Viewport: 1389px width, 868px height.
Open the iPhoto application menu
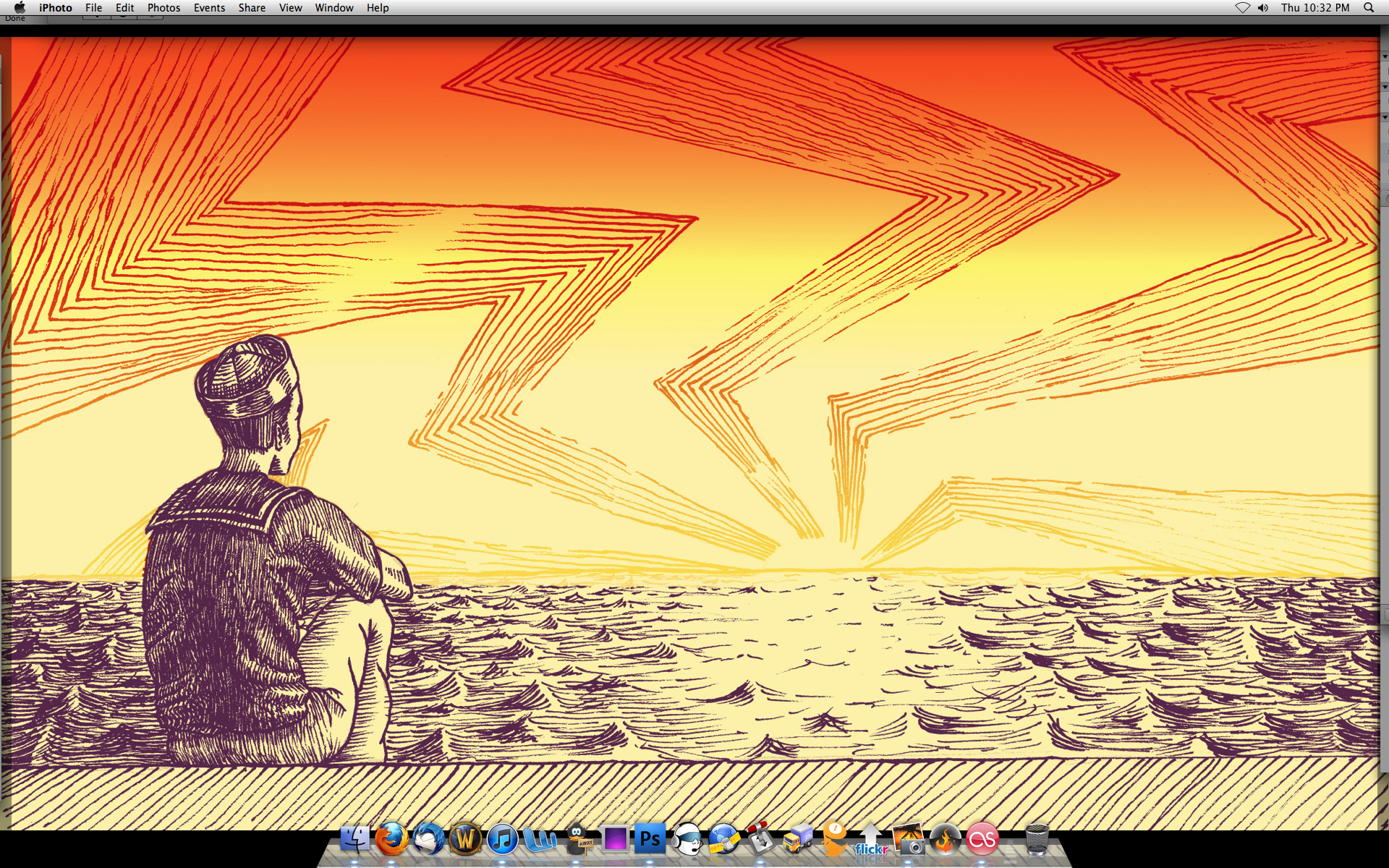pos(56,8)
